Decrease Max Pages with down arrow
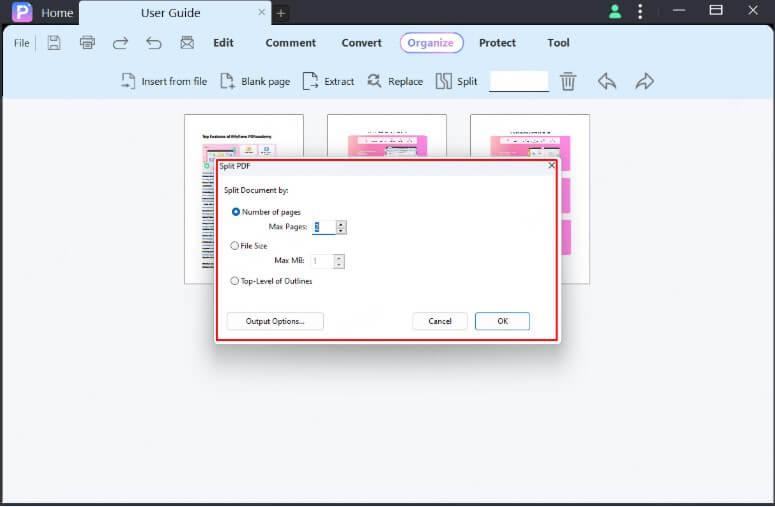The height and width of the screenshot is (507, 775). [341, 230]
